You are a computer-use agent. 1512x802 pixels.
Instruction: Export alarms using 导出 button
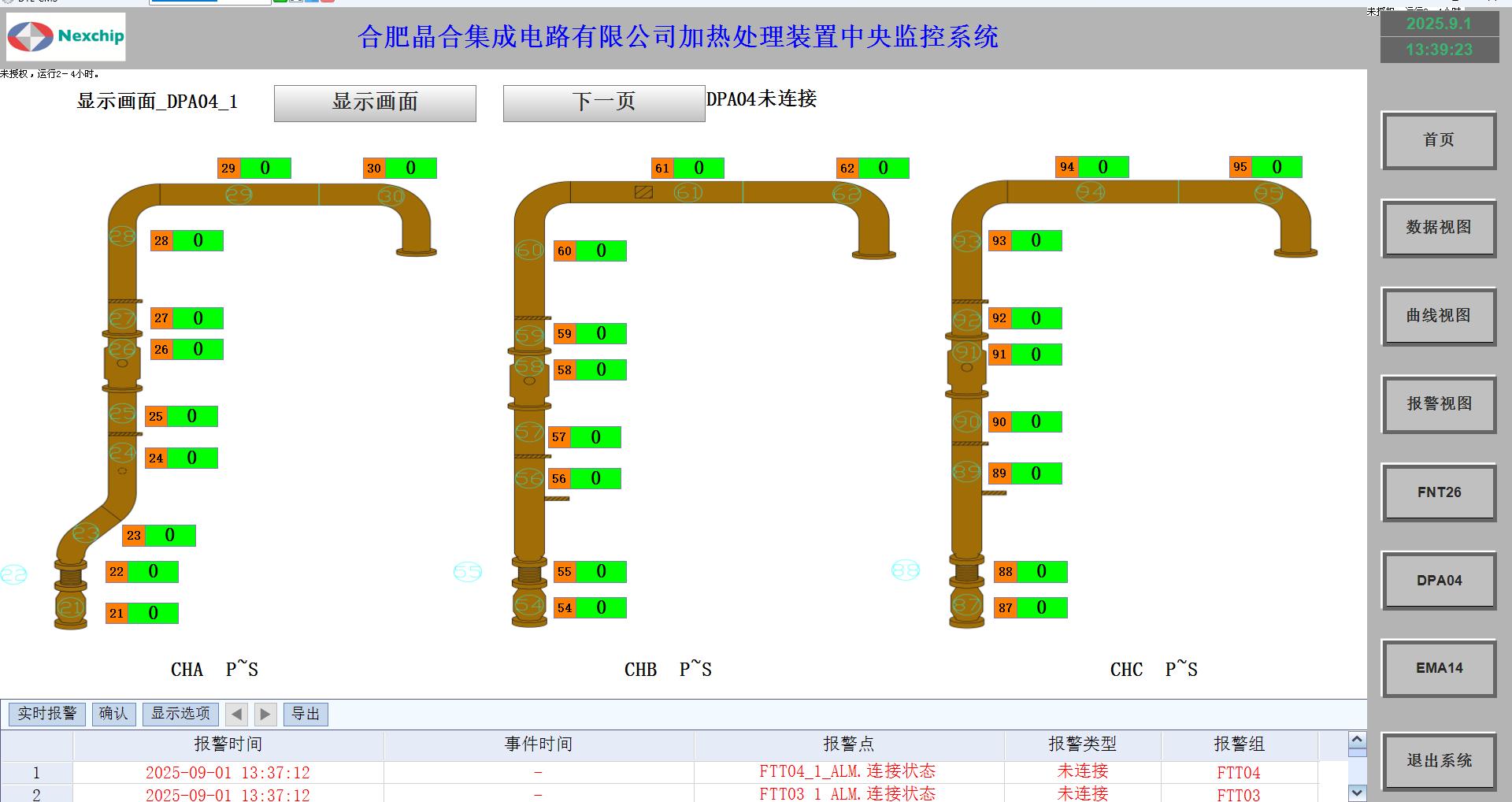click(x=306, y=714)
